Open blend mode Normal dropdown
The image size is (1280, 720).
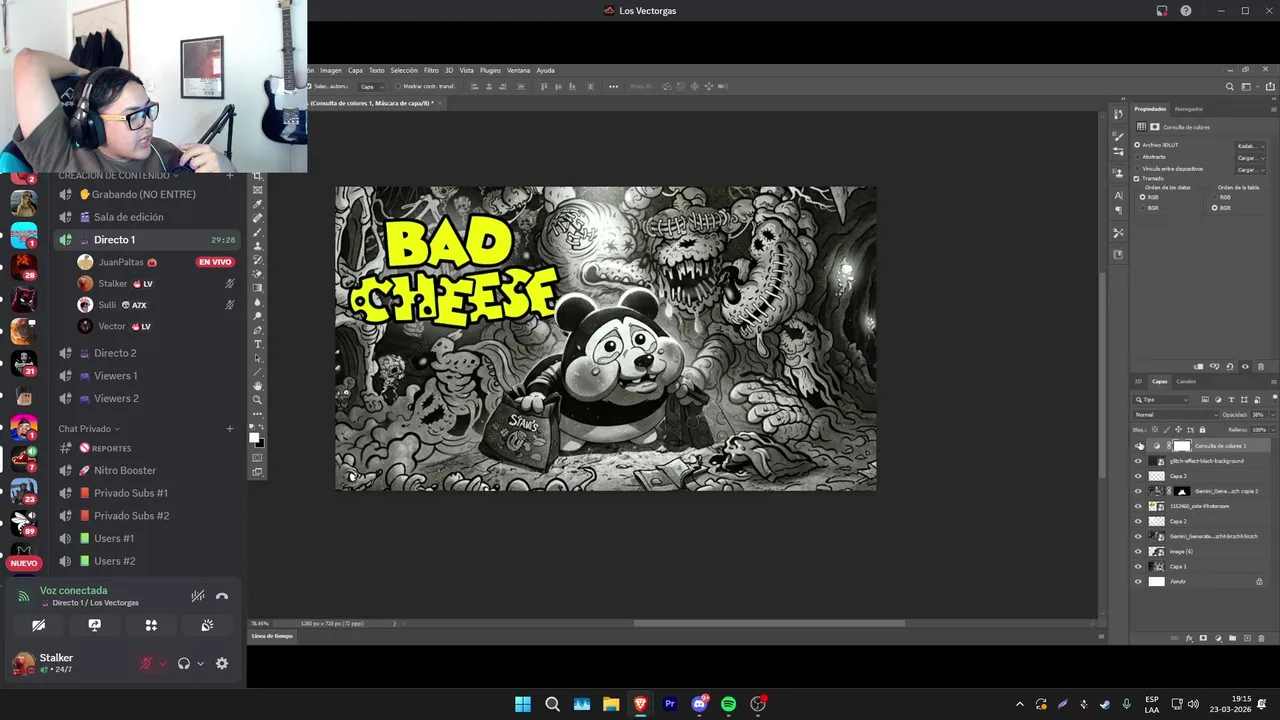coord(1176,415)
